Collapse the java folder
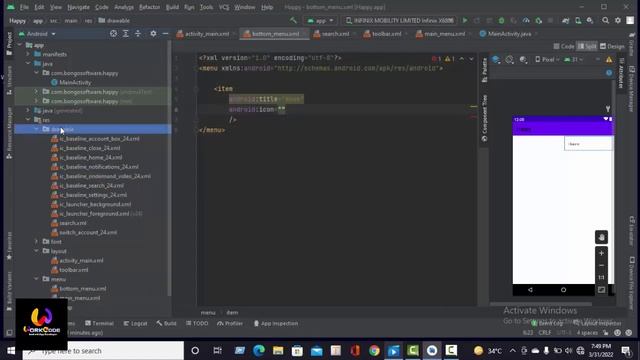This screenshot has width=640, height=360. [x=28, y=63]
